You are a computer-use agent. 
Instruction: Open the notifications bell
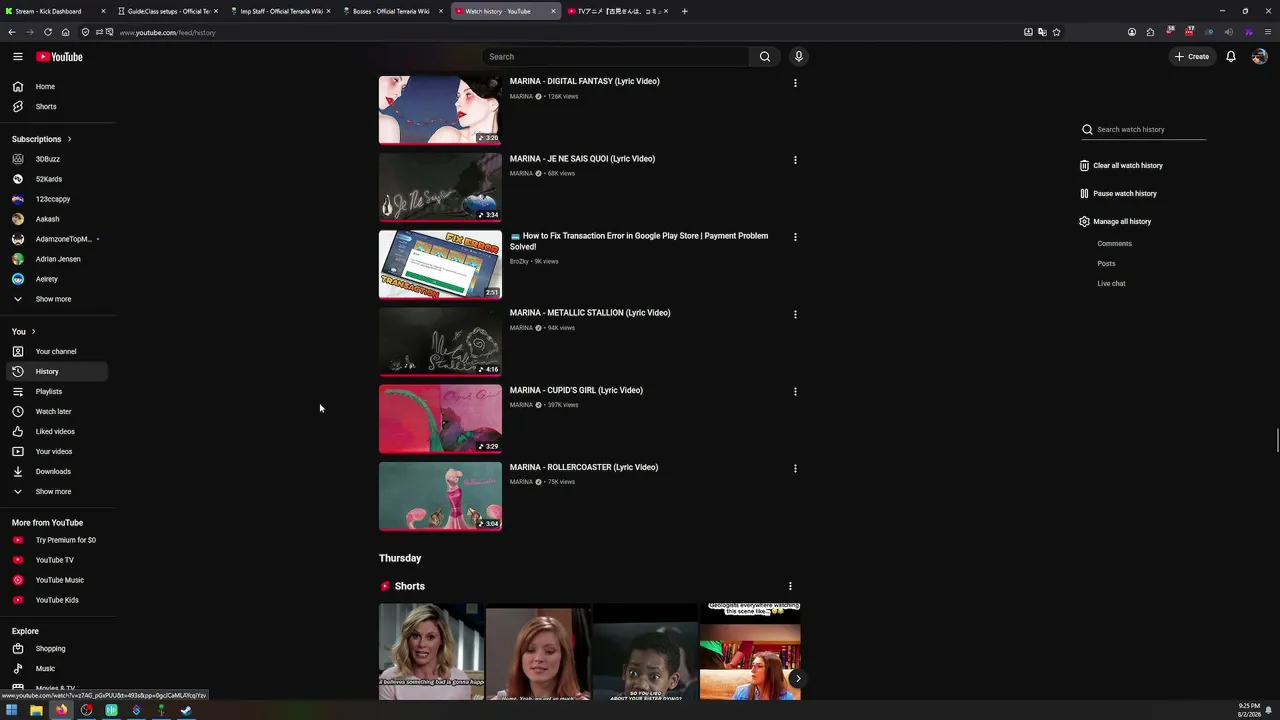[1231, 57]
